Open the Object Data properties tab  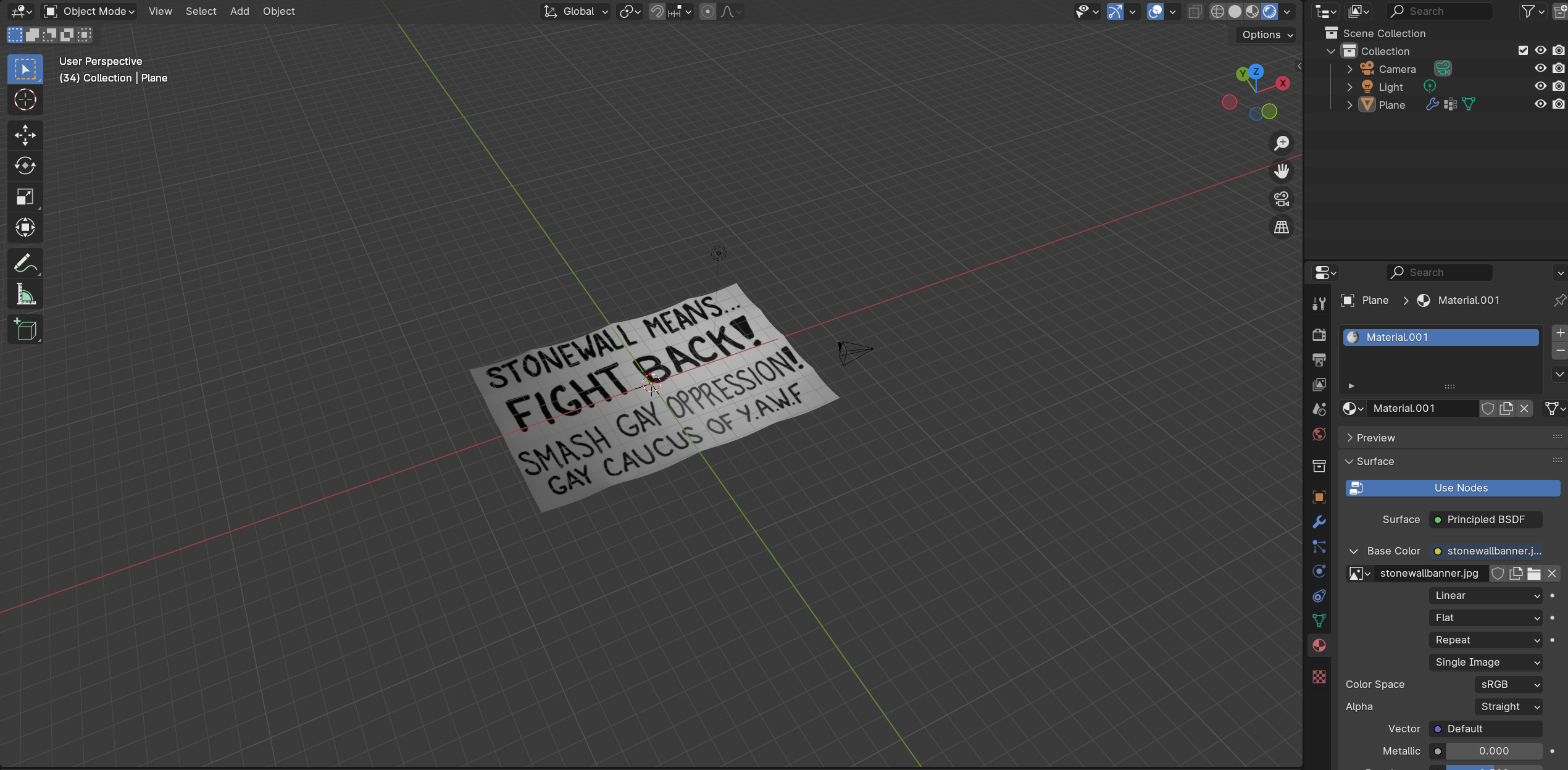pos(1319,621)
